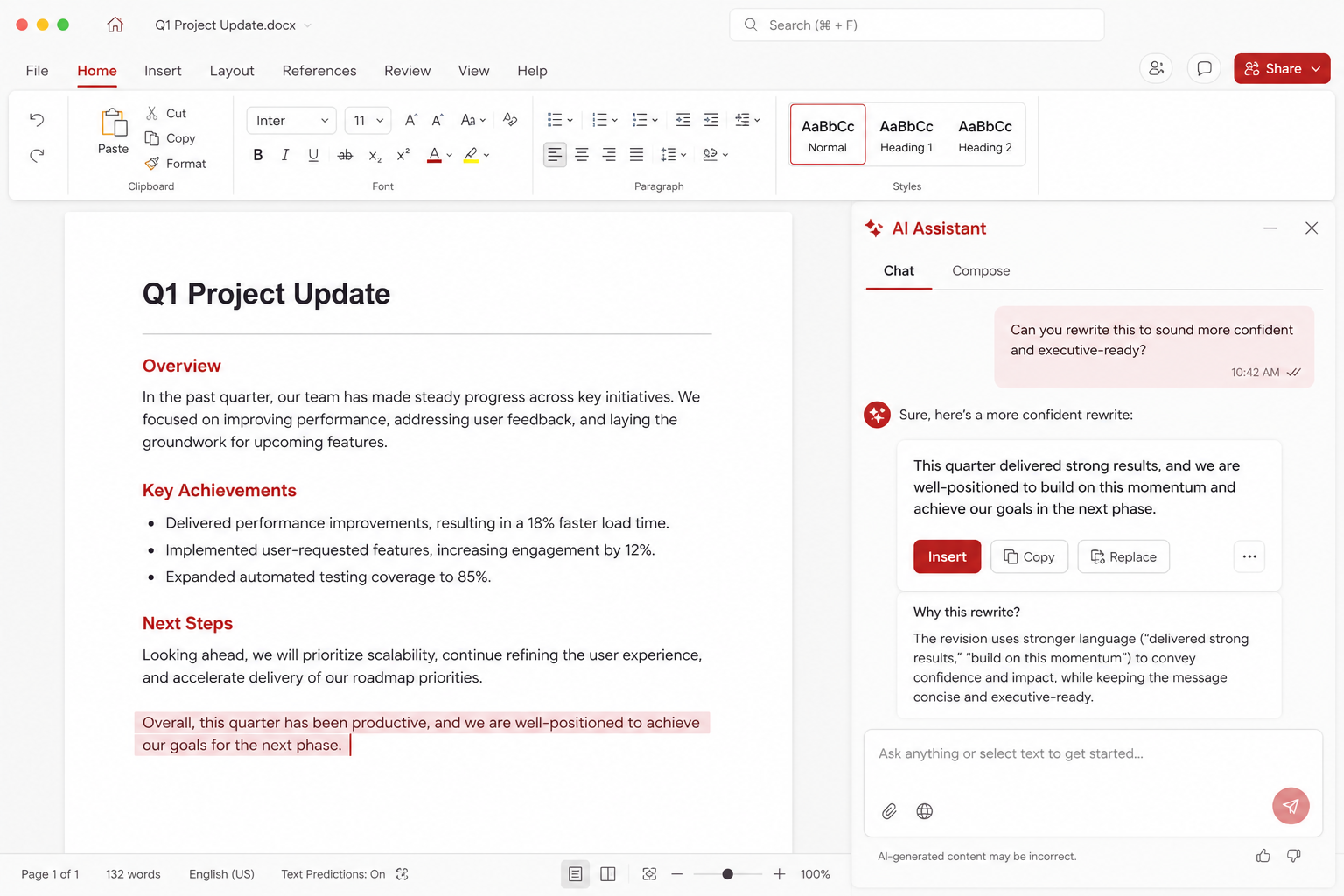Open the References tab
This screenshot has height=896, width=1344.
(319, 71)
